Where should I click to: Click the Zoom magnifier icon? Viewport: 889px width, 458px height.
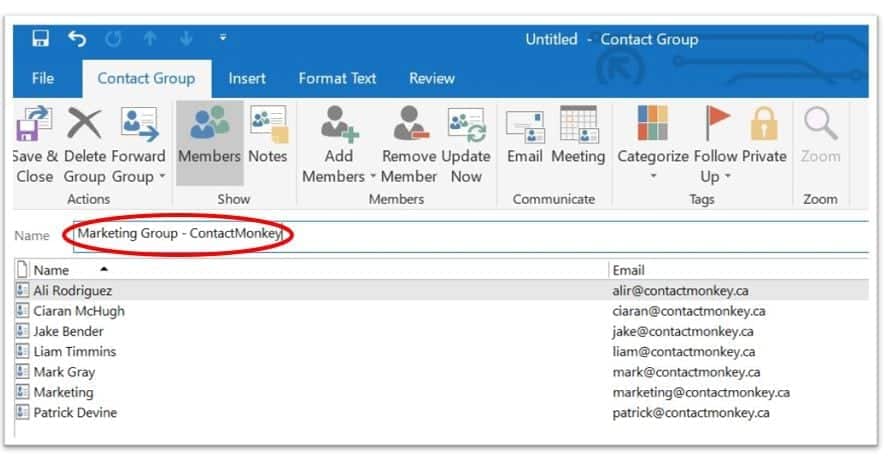tap(820, 123)
